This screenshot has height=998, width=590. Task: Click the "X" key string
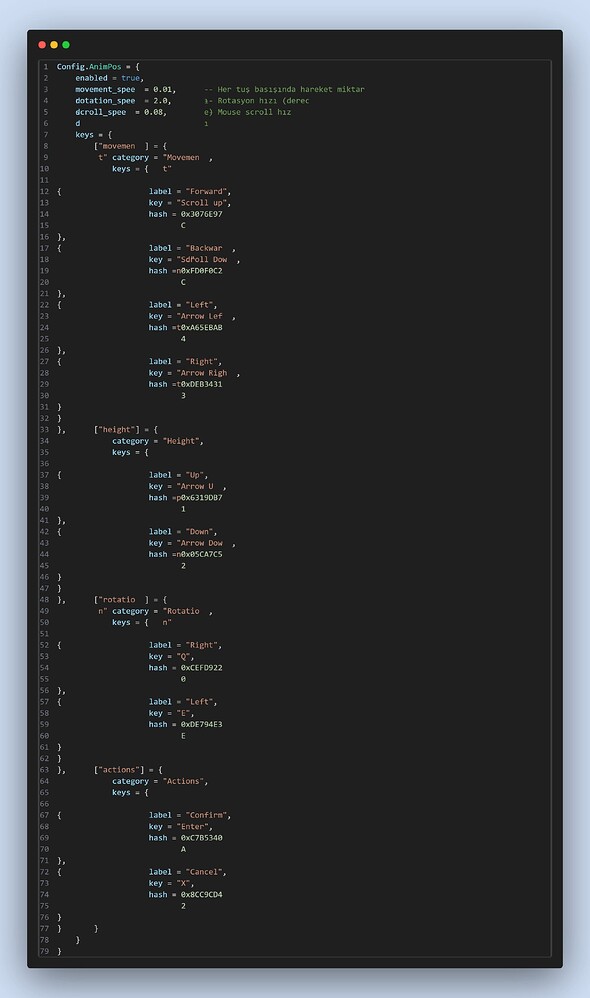[x=183, y=883]
